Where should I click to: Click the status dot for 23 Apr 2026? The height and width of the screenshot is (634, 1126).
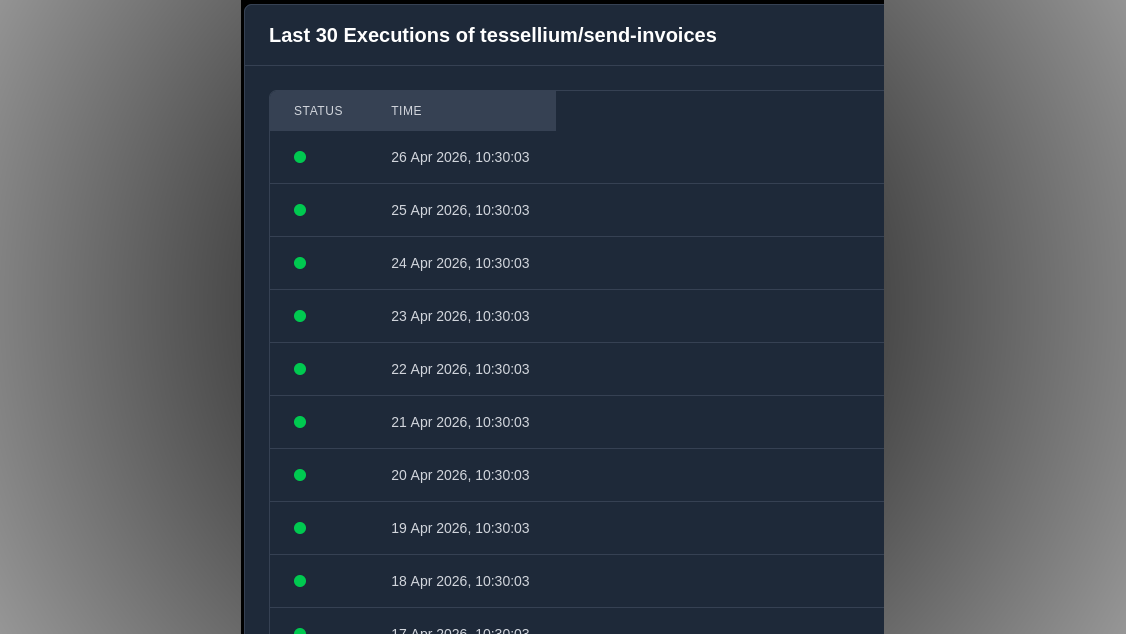300,316
